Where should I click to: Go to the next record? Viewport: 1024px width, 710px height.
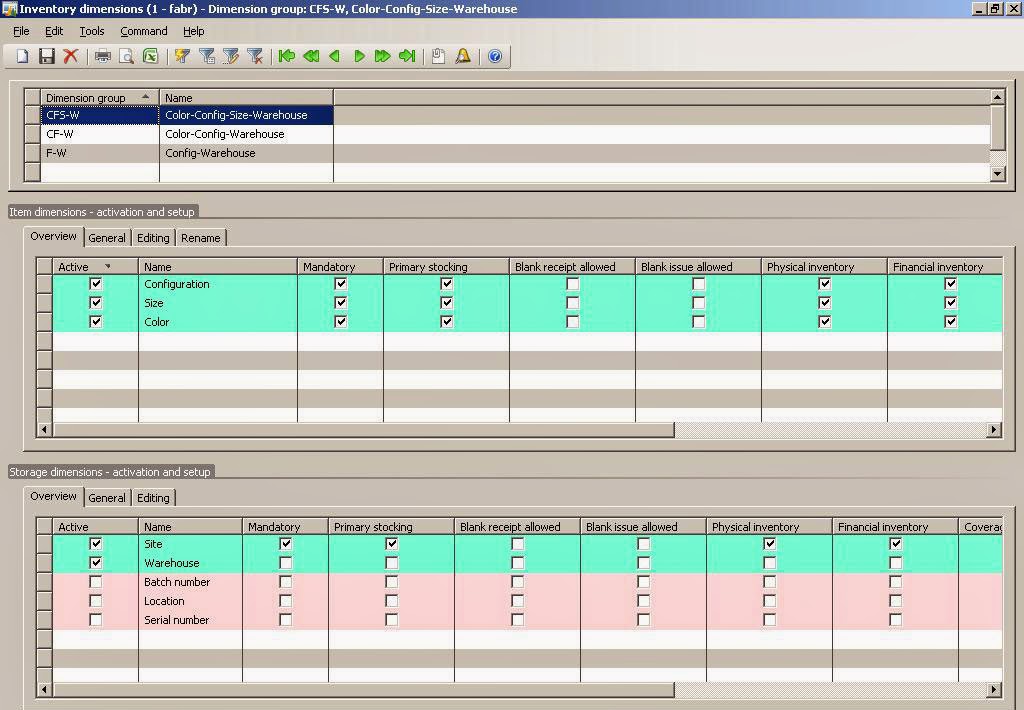[359, 56]
